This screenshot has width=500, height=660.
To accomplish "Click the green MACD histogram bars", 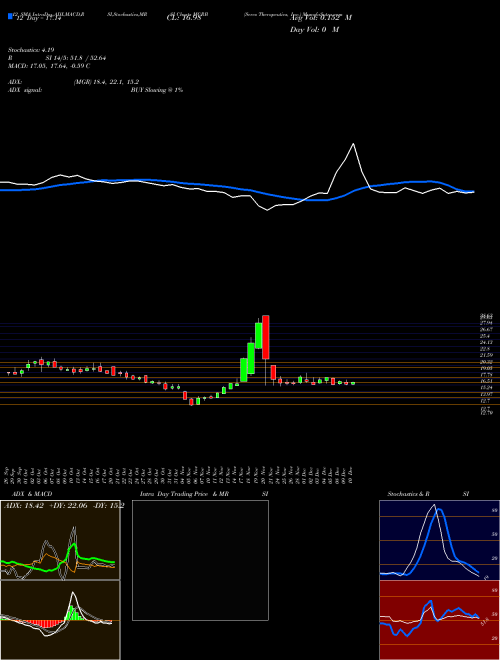I will [x=73, y=613].
